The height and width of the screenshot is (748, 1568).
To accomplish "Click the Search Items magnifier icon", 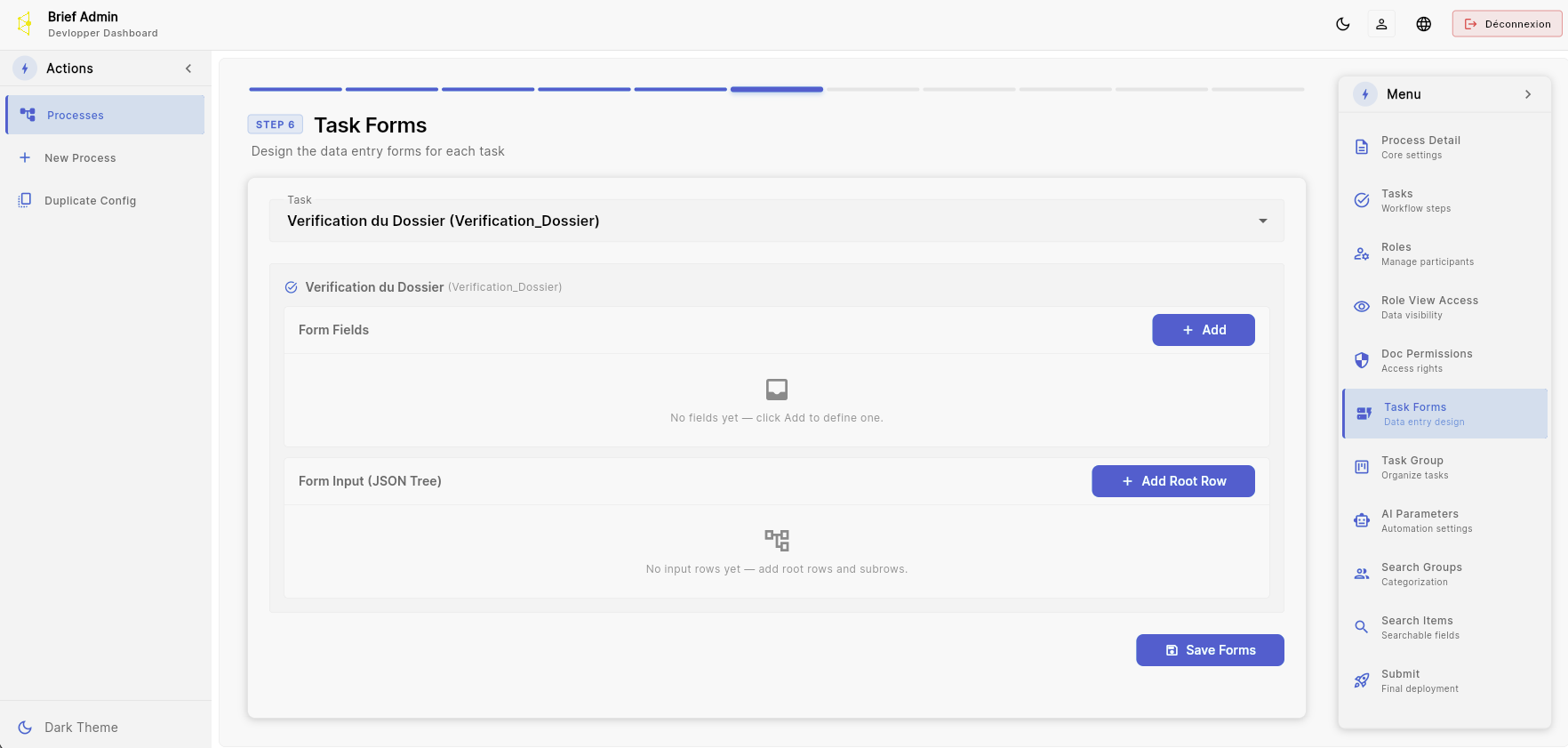I will [x=1362, y=627].
